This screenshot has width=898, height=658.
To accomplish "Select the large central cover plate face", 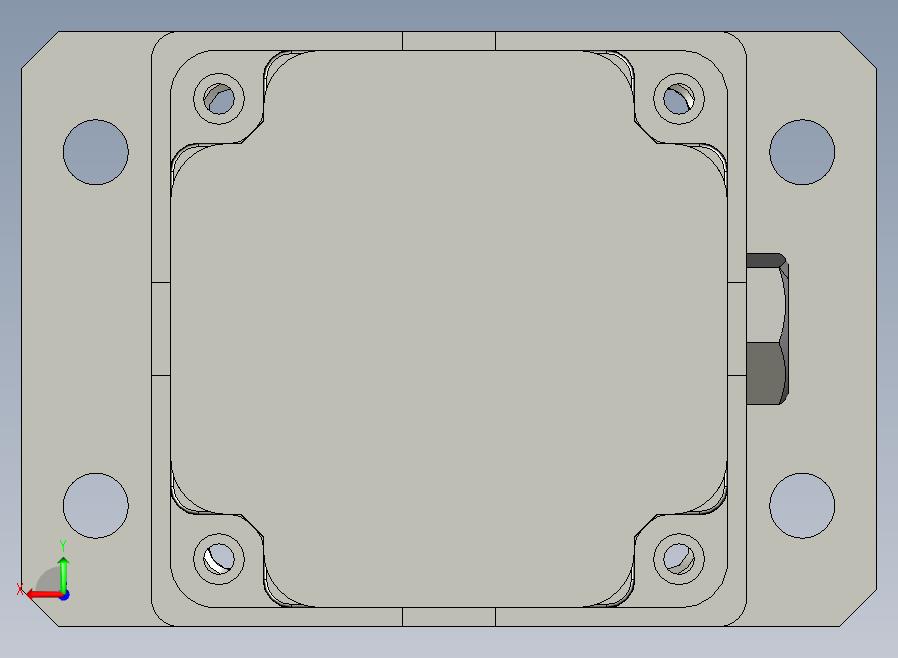I will tap(449, 329).
